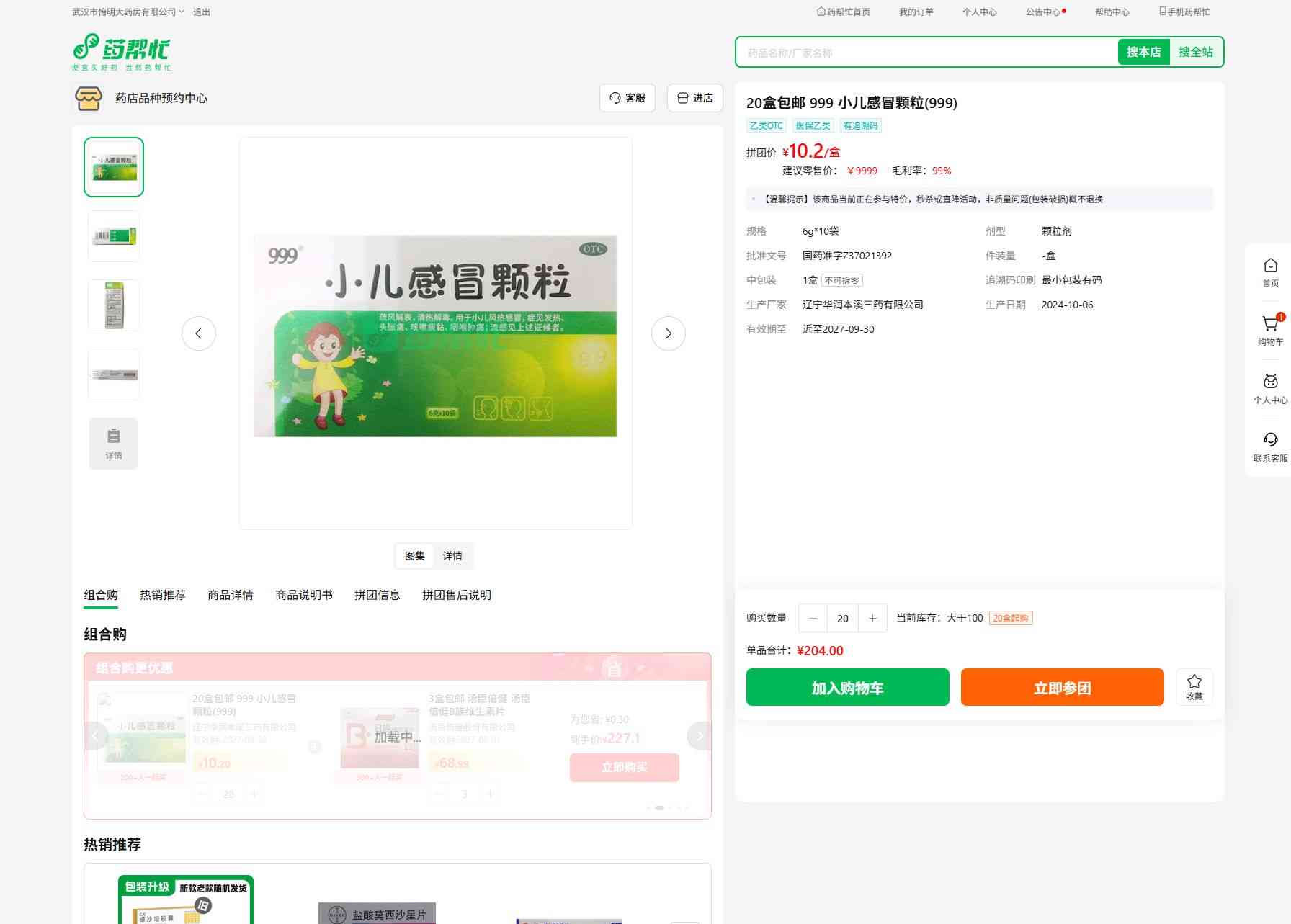Enter the store with 进店 button

tap(694, 98)
